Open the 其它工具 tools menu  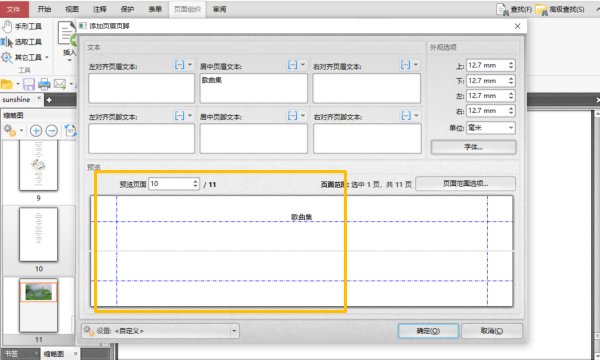(x=25, y=57)
